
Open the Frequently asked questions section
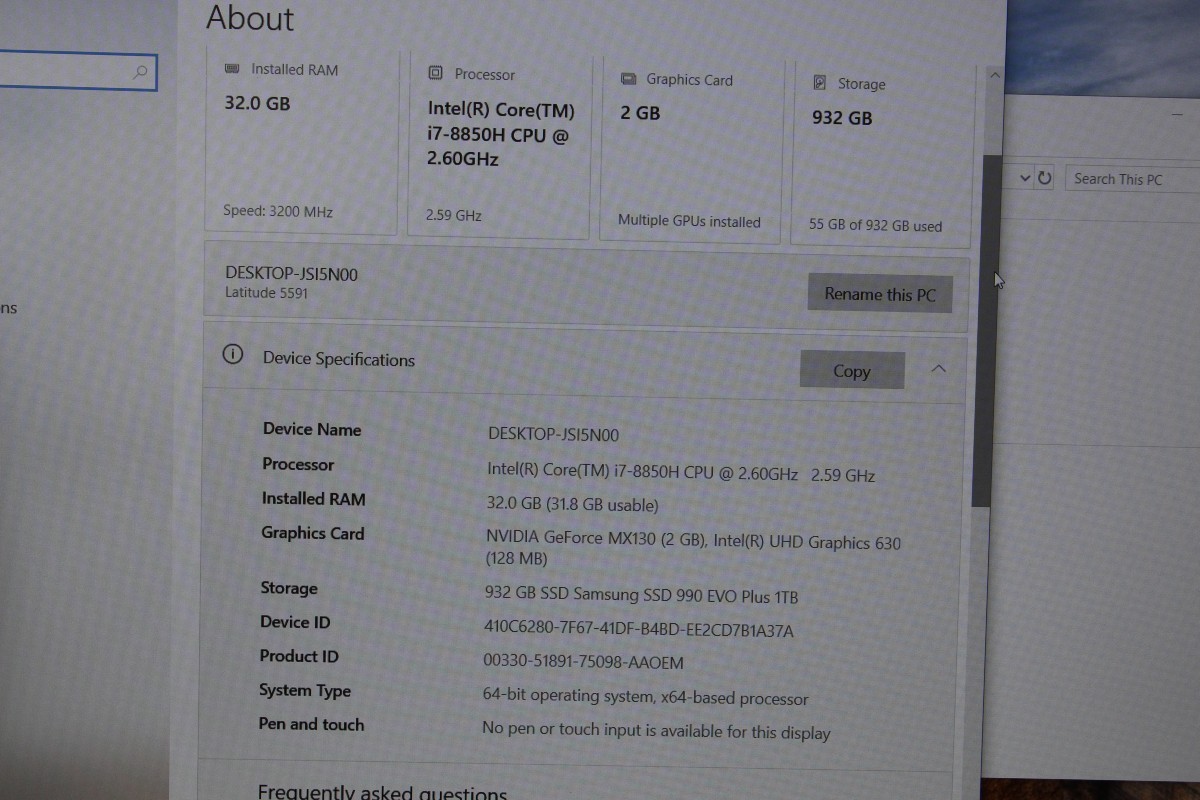382,793
